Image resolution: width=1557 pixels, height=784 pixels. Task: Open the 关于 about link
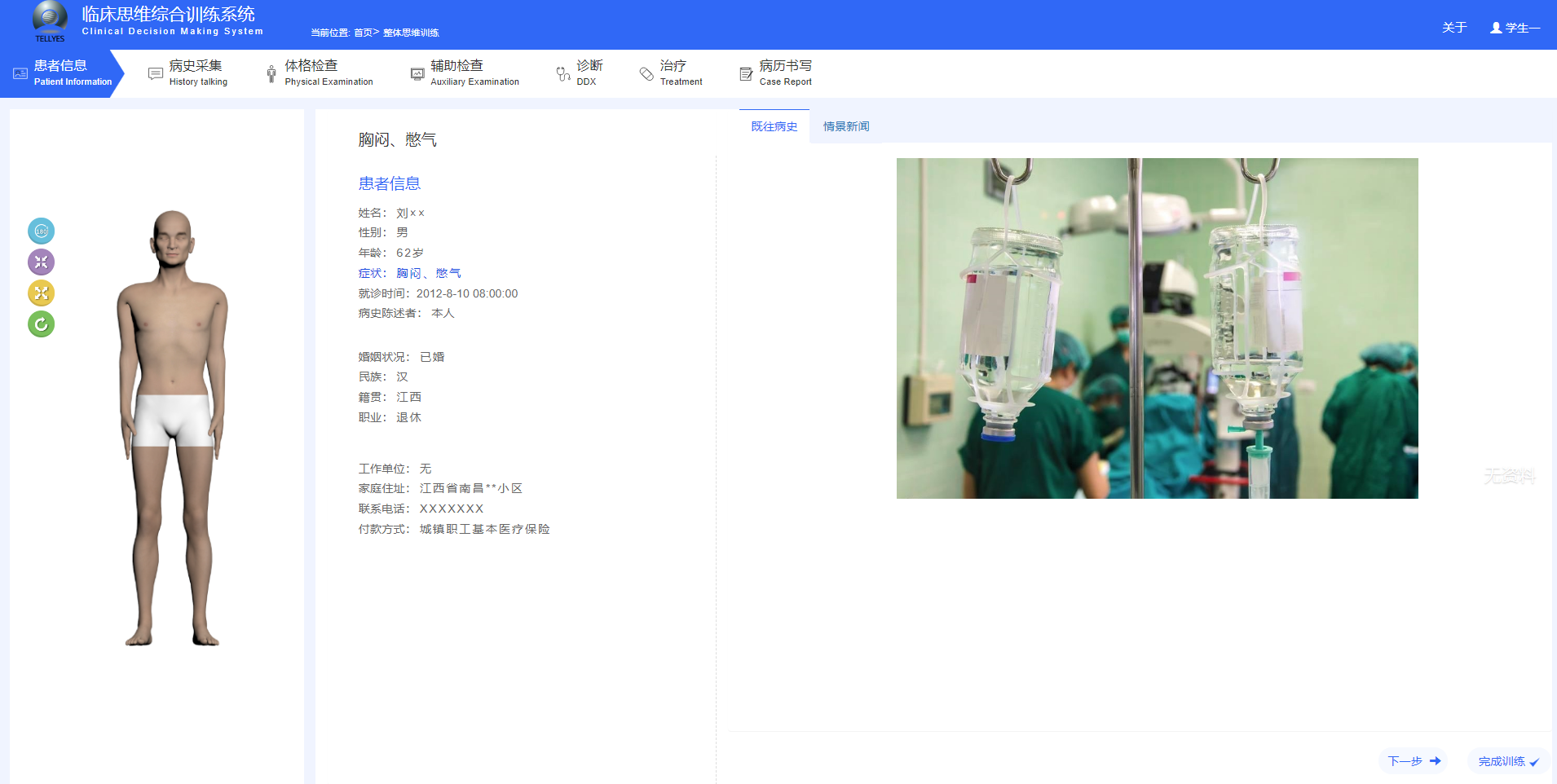point(1453,28)
